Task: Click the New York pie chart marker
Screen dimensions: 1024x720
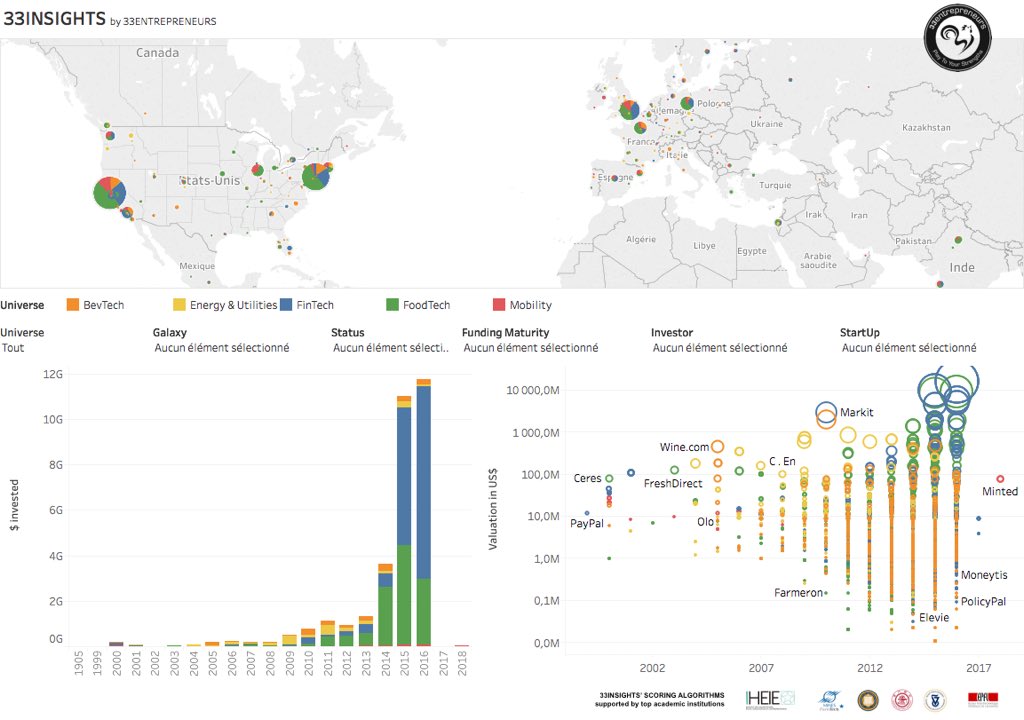Action: click(315, 176)
